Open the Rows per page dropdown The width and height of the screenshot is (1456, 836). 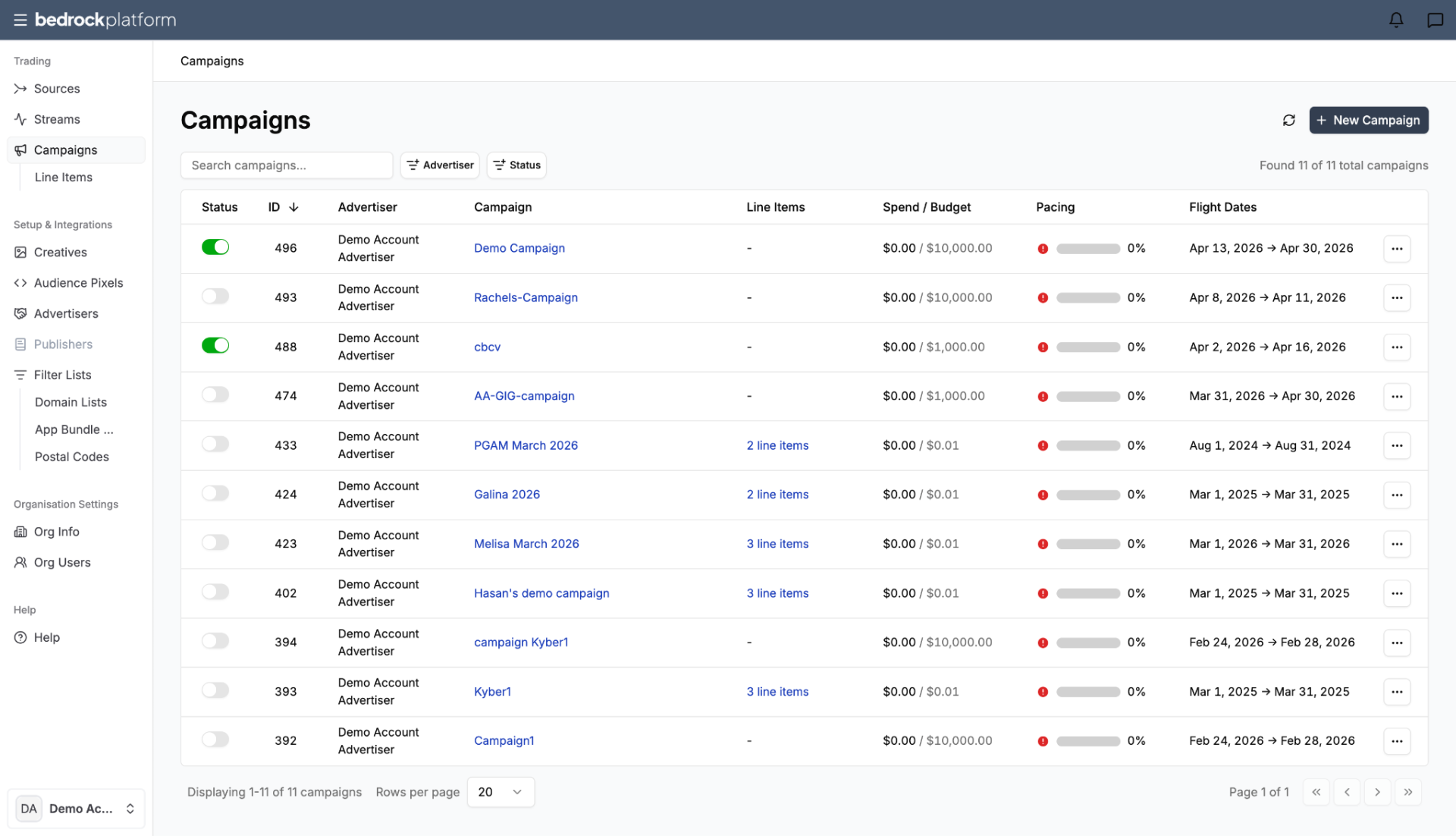coord(500,792)
